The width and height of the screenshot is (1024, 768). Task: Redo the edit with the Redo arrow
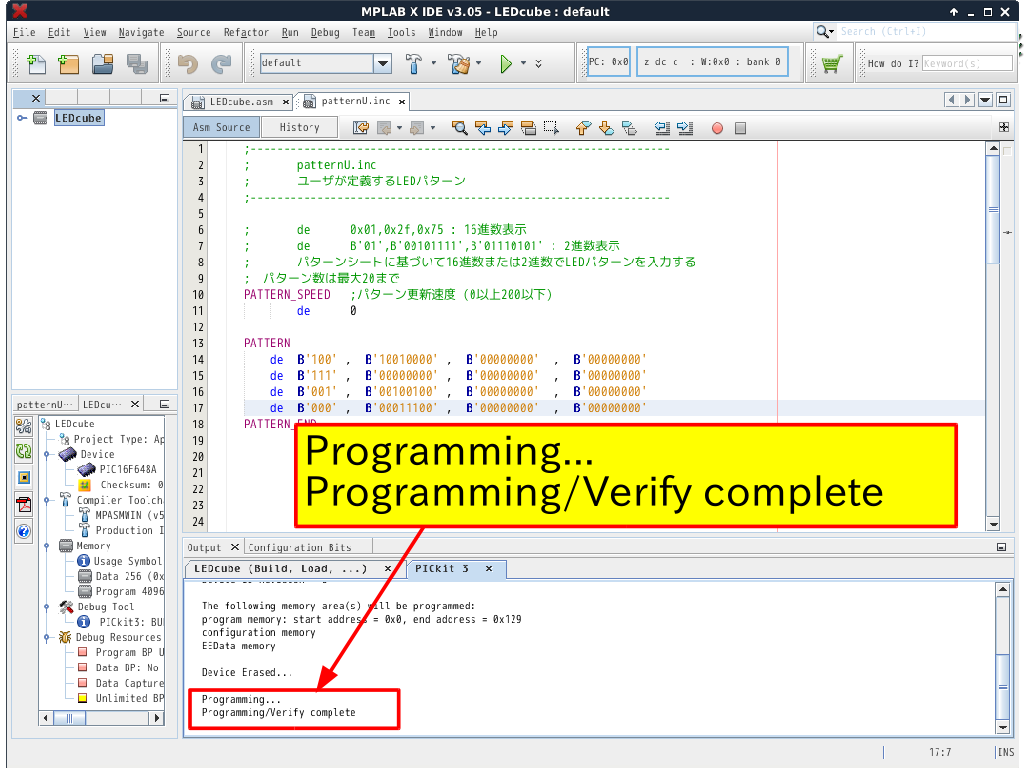[x=221, y=63]
